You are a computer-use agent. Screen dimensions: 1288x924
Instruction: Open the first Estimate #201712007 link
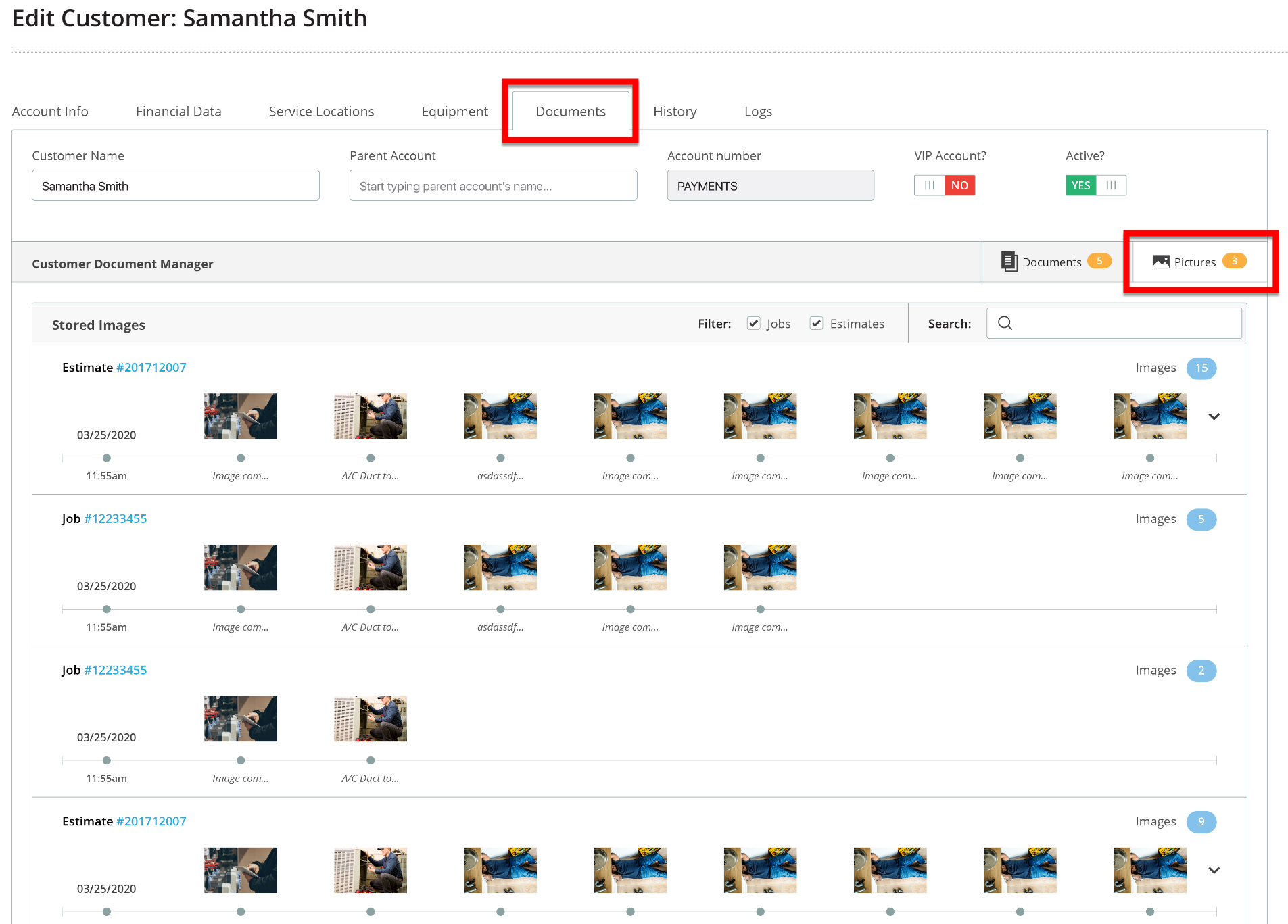coord(151,368)
